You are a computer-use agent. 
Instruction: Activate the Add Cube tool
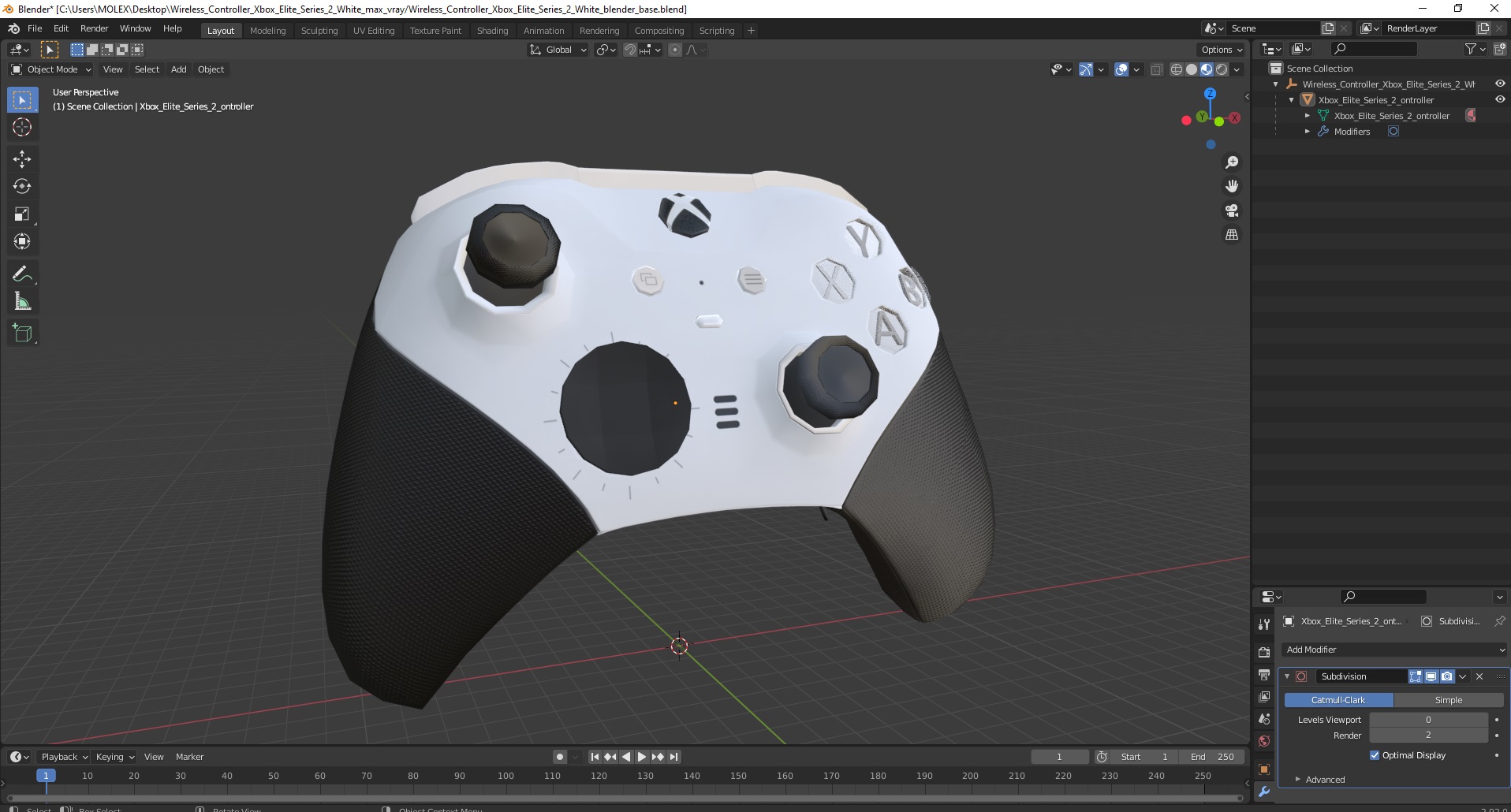pyautogui.click(x=22, y=333)
